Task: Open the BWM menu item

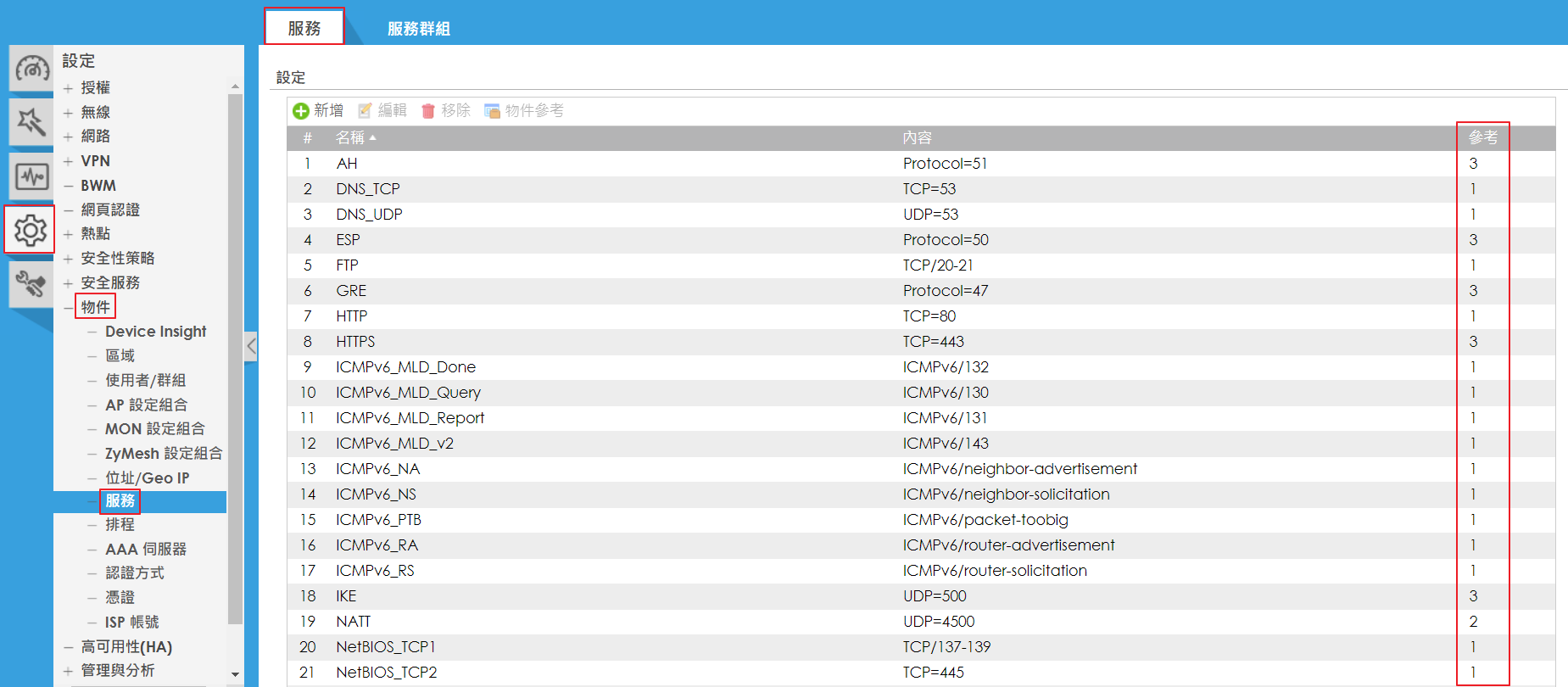Action: 98,186
